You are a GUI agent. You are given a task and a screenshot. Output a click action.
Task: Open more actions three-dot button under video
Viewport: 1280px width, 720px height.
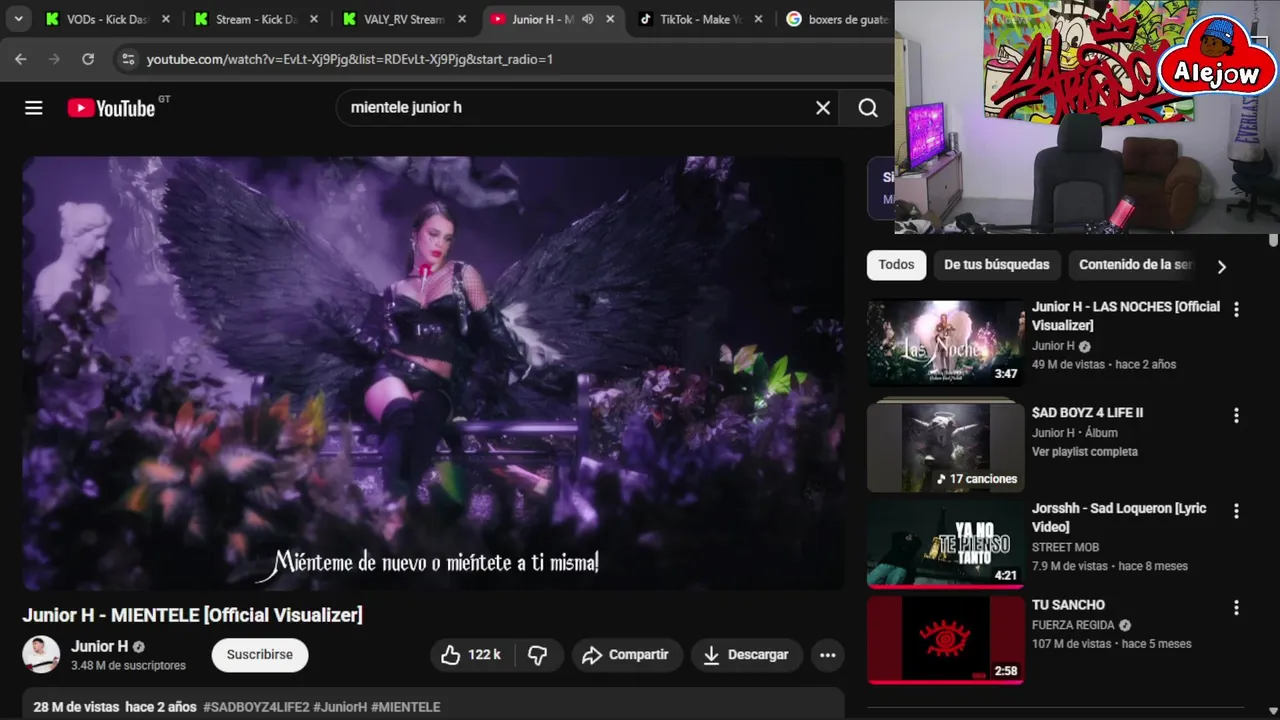pos(828,655)
